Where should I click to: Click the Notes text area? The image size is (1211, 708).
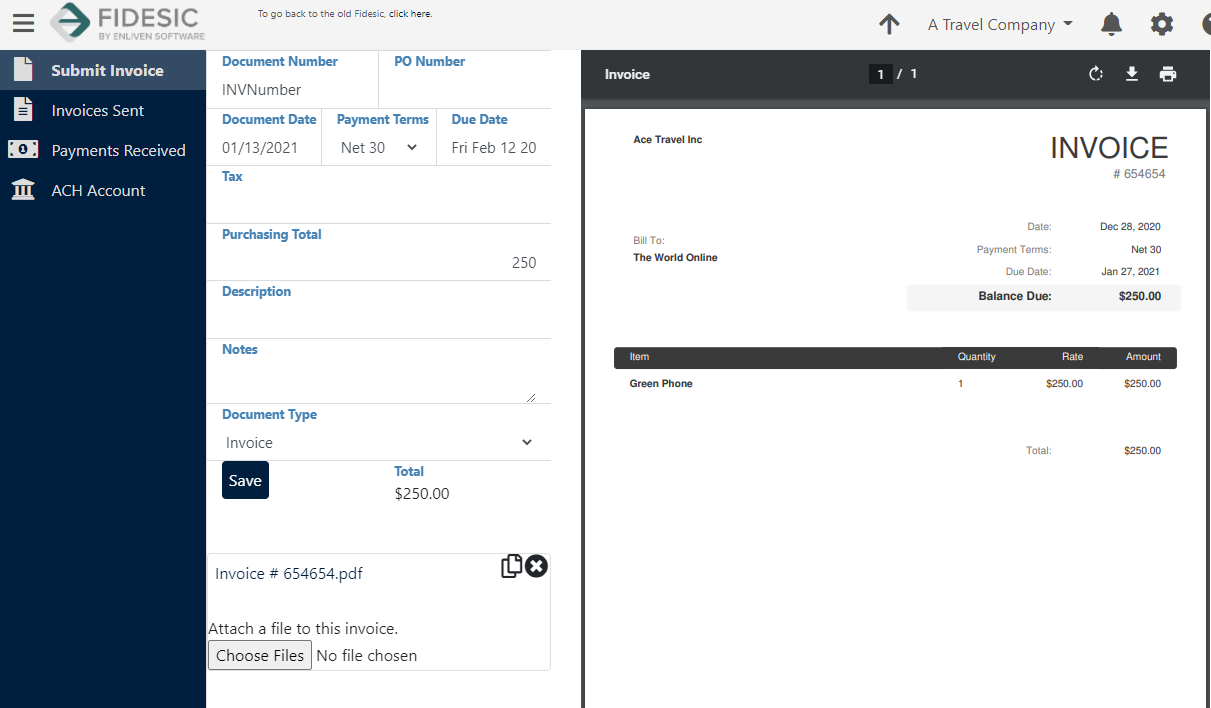coord(379,381)
